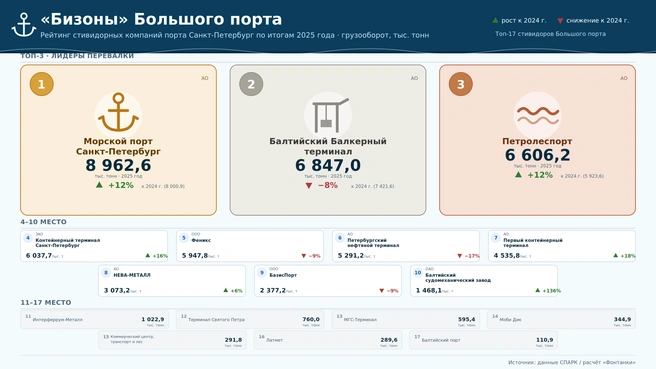The image size is (656, 369).
Task: Click company name Петролеспорт
Action: point(537,141)
